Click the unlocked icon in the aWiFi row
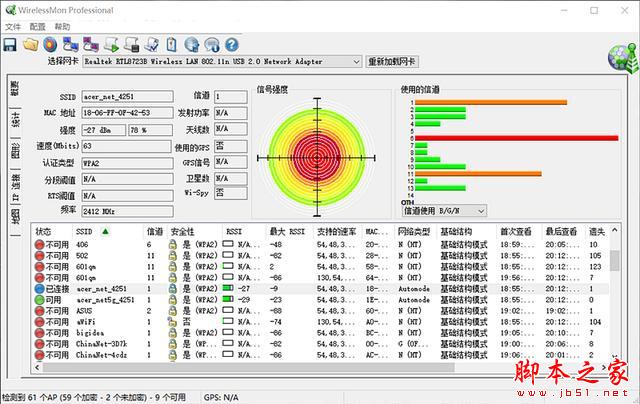Viewport: 640px width, 404px height. coord(173,322)
